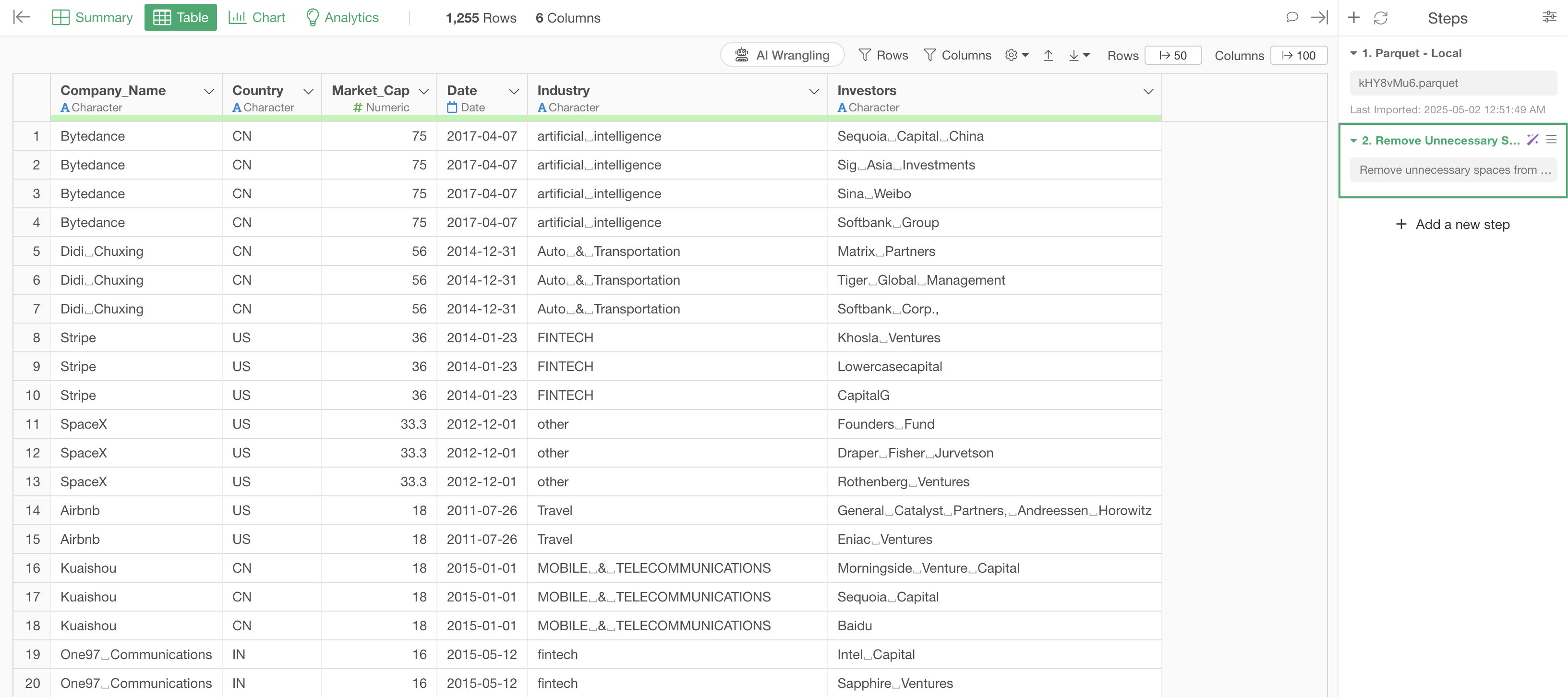Collapse the Parquet - Local step
Screen dimensions: 1568x697
click(x=1354, y=54)
